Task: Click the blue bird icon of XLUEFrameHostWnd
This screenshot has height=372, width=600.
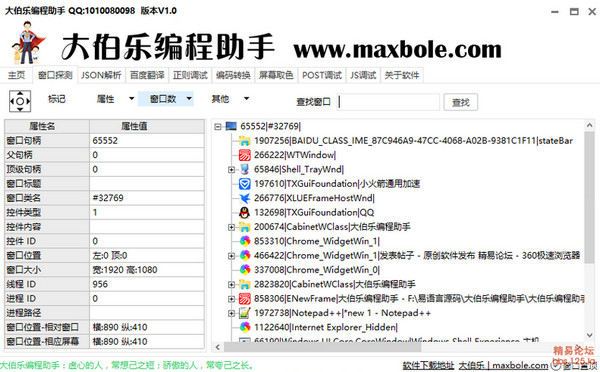Action: pos(245,198)
